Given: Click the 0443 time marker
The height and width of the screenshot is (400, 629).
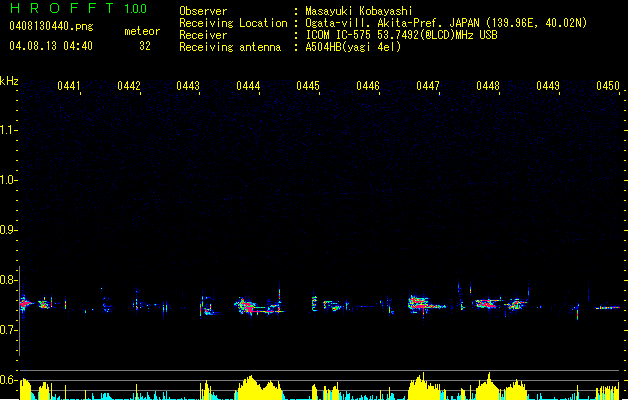Looking at the screenshot, I should pyautogui.click(x=188, y=86).
